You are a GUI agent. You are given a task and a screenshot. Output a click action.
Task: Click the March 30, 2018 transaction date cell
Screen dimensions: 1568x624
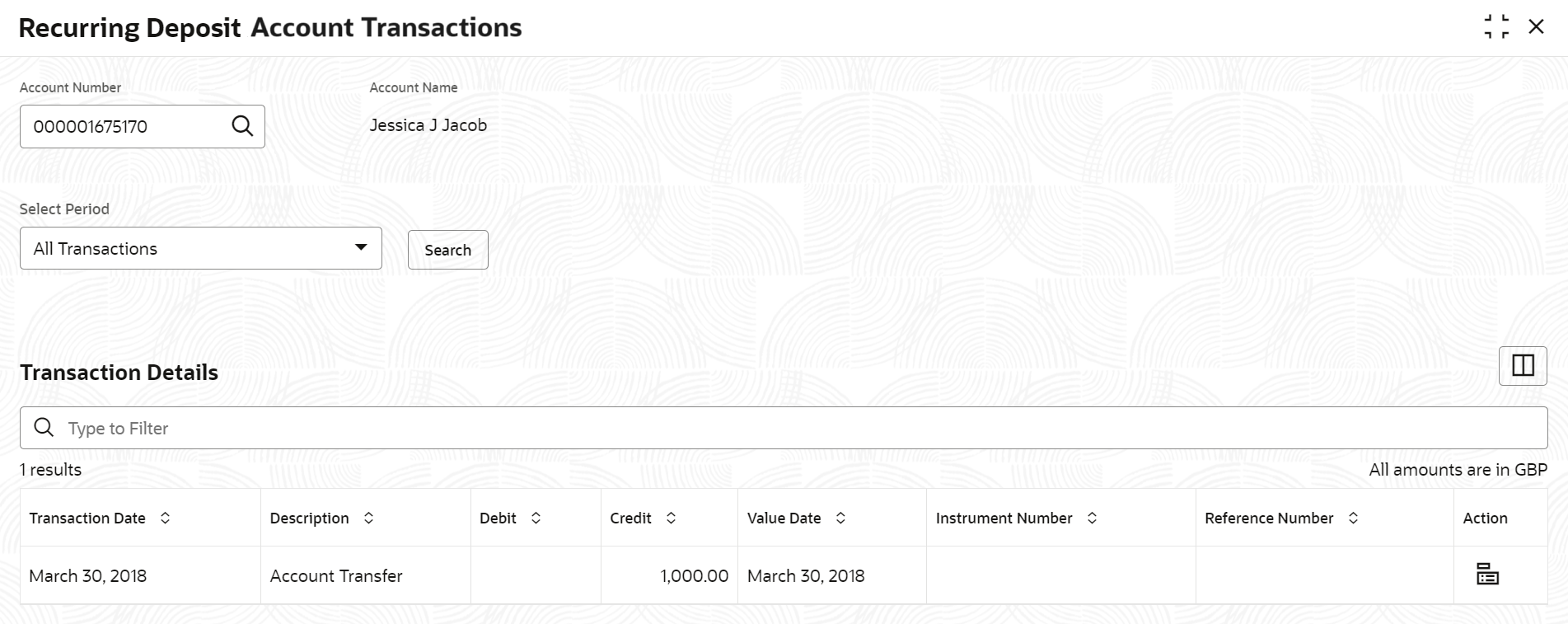(88, 575)
